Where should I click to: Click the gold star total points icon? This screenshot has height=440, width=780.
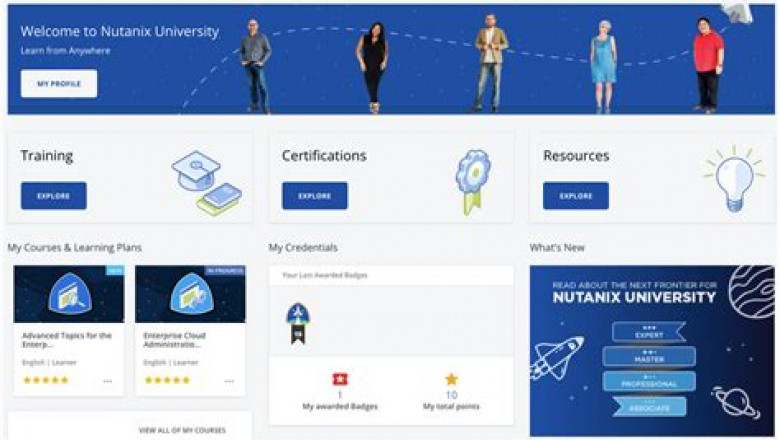[x=451, y=379]
